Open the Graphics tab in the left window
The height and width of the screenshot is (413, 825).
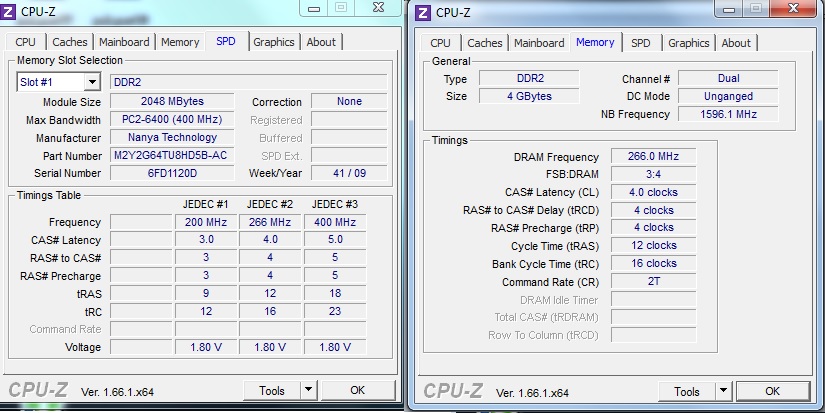274,42
